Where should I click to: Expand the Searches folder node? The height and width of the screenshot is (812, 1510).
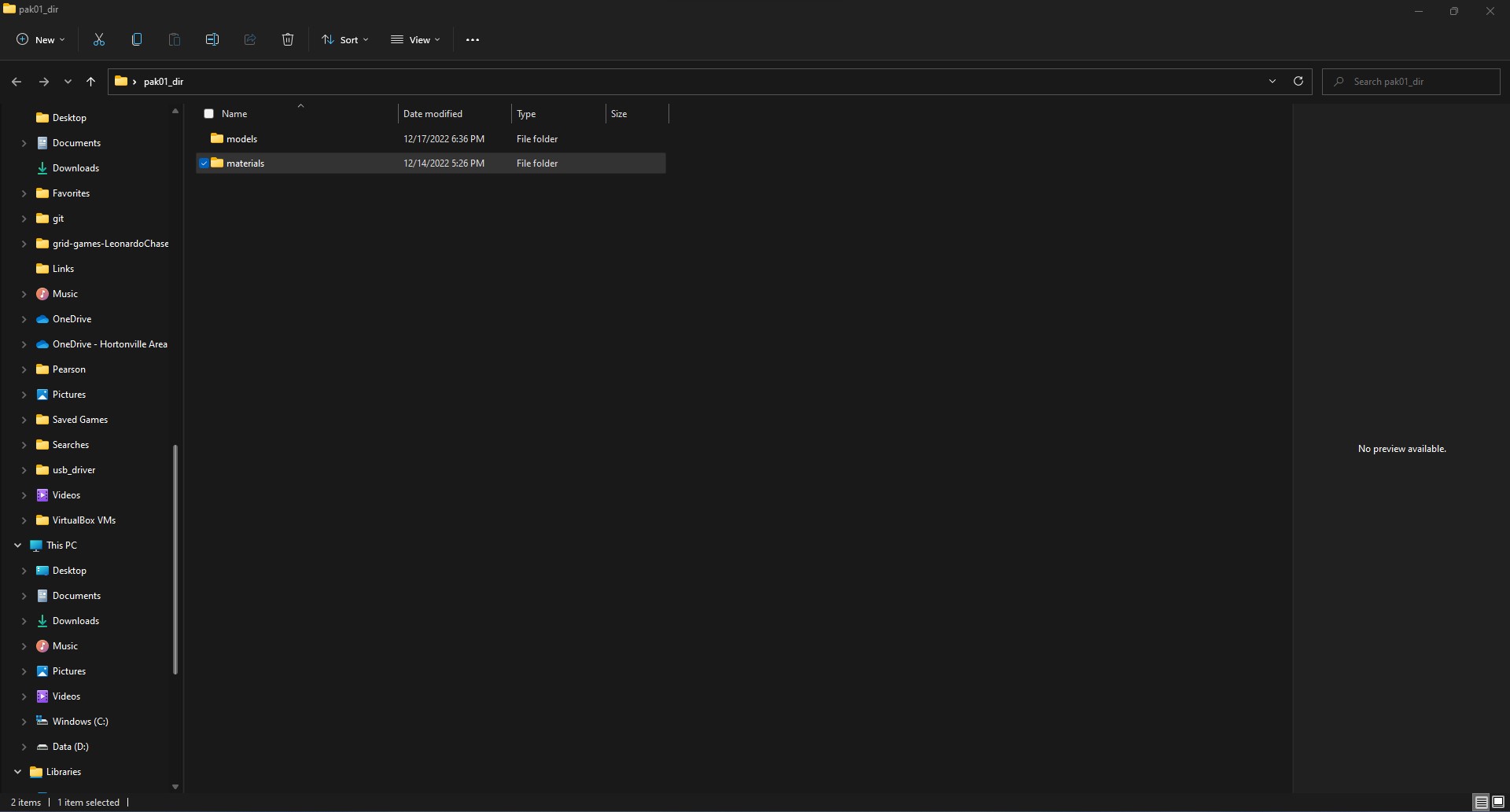click(24, 445)
